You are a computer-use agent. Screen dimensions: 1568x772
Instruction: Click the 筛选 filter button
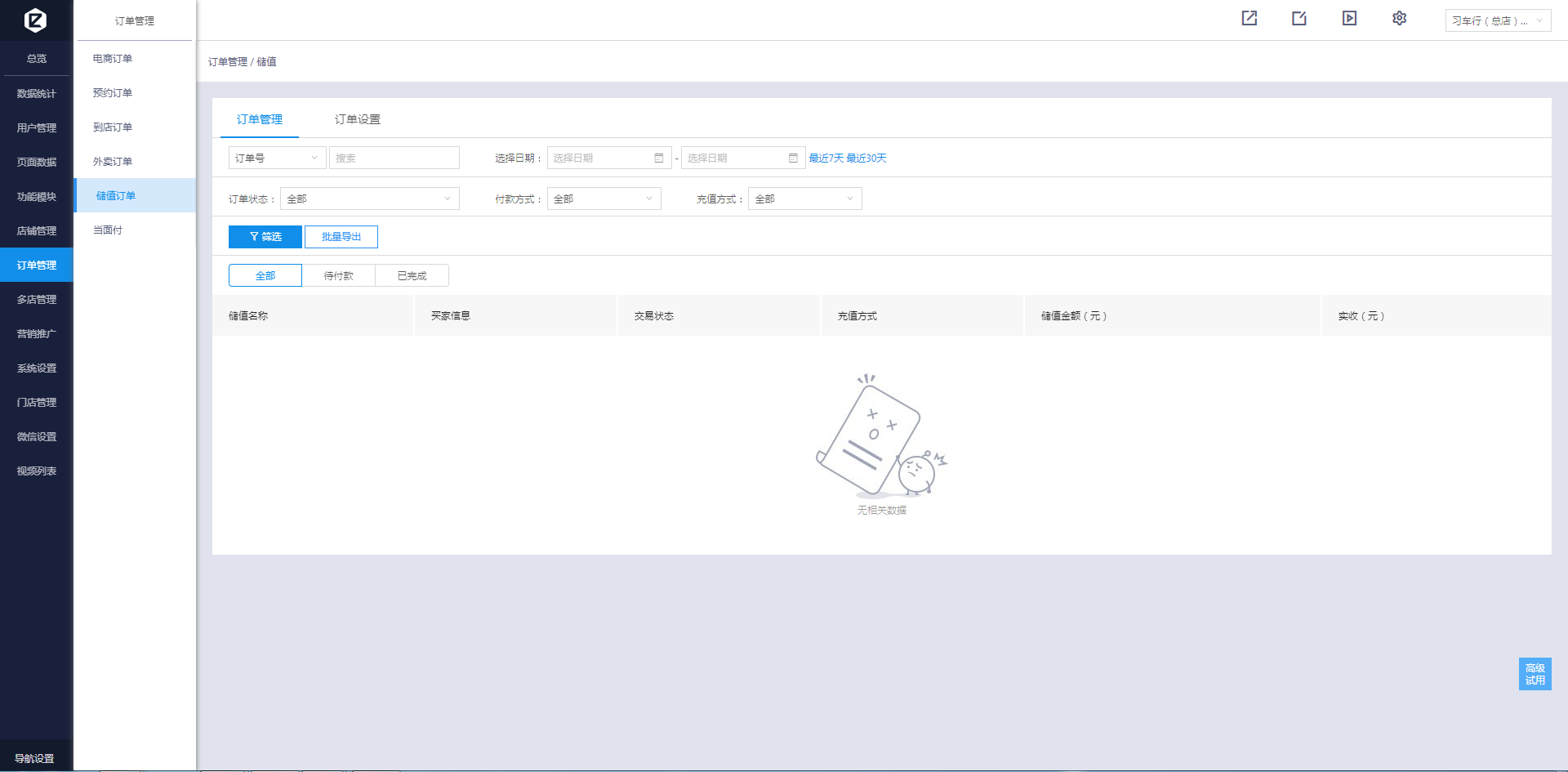pos(265,237)
